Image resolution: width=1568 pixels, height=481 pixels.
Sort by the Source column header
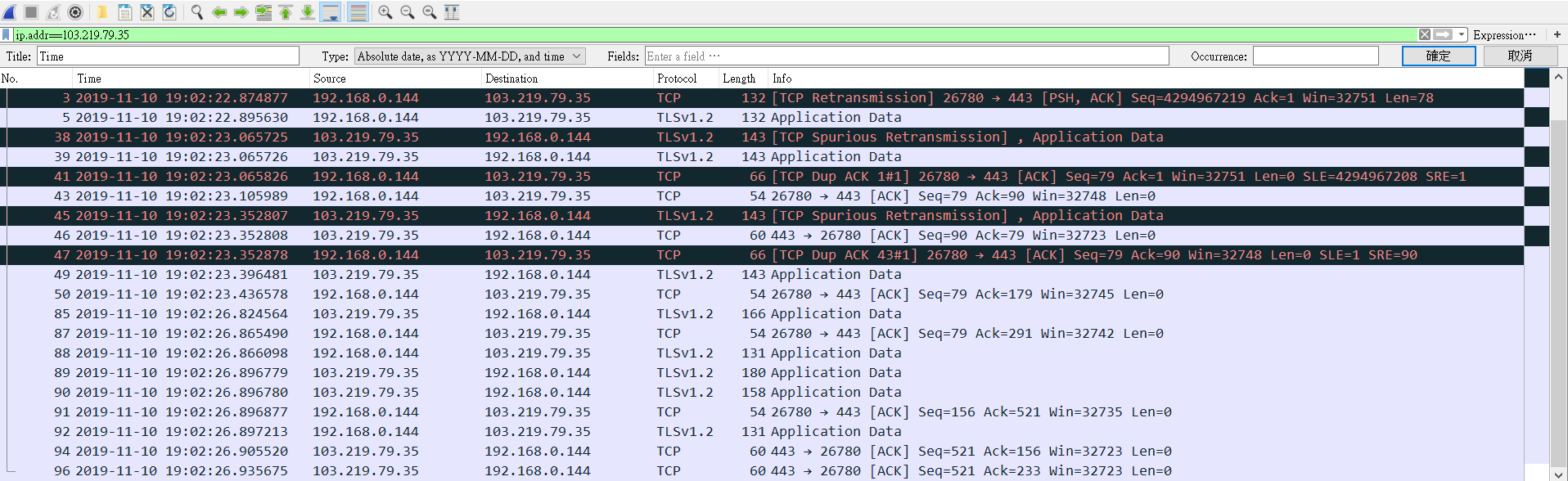point(395,79)
